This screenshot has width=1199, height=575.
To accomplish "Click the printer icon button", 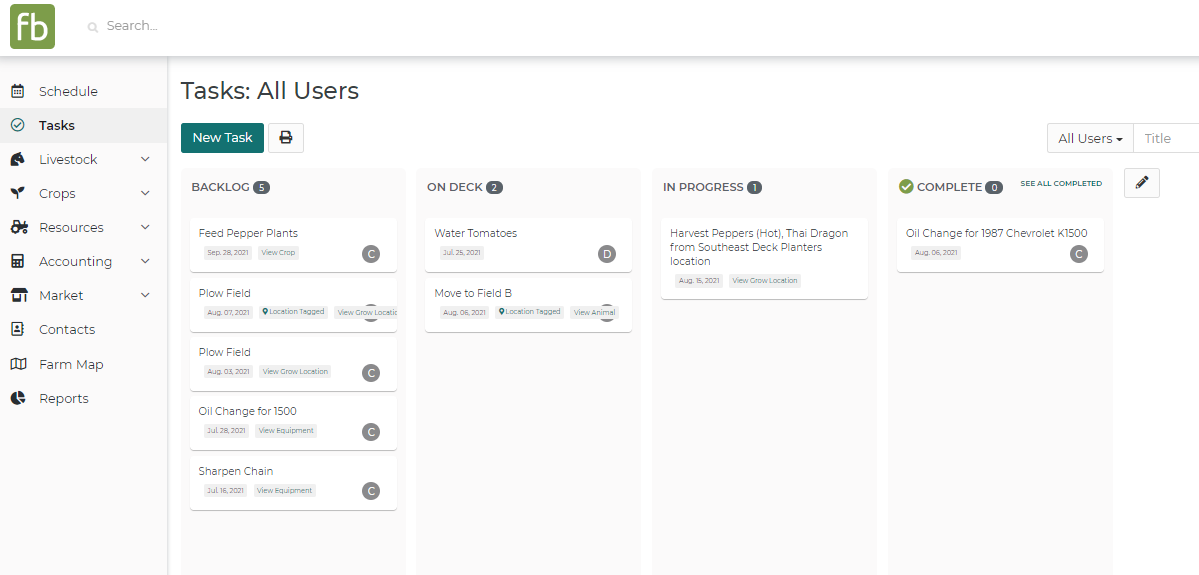I will click(286, 138).
